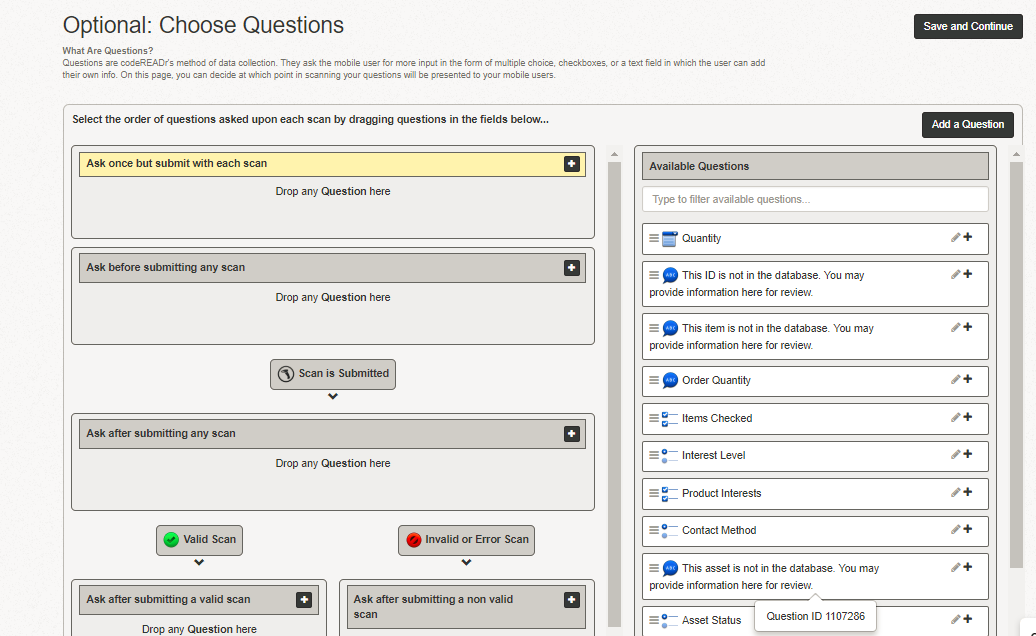Click the Interest Level radio-type icon

pyautogui.click(x=669, y=456)
